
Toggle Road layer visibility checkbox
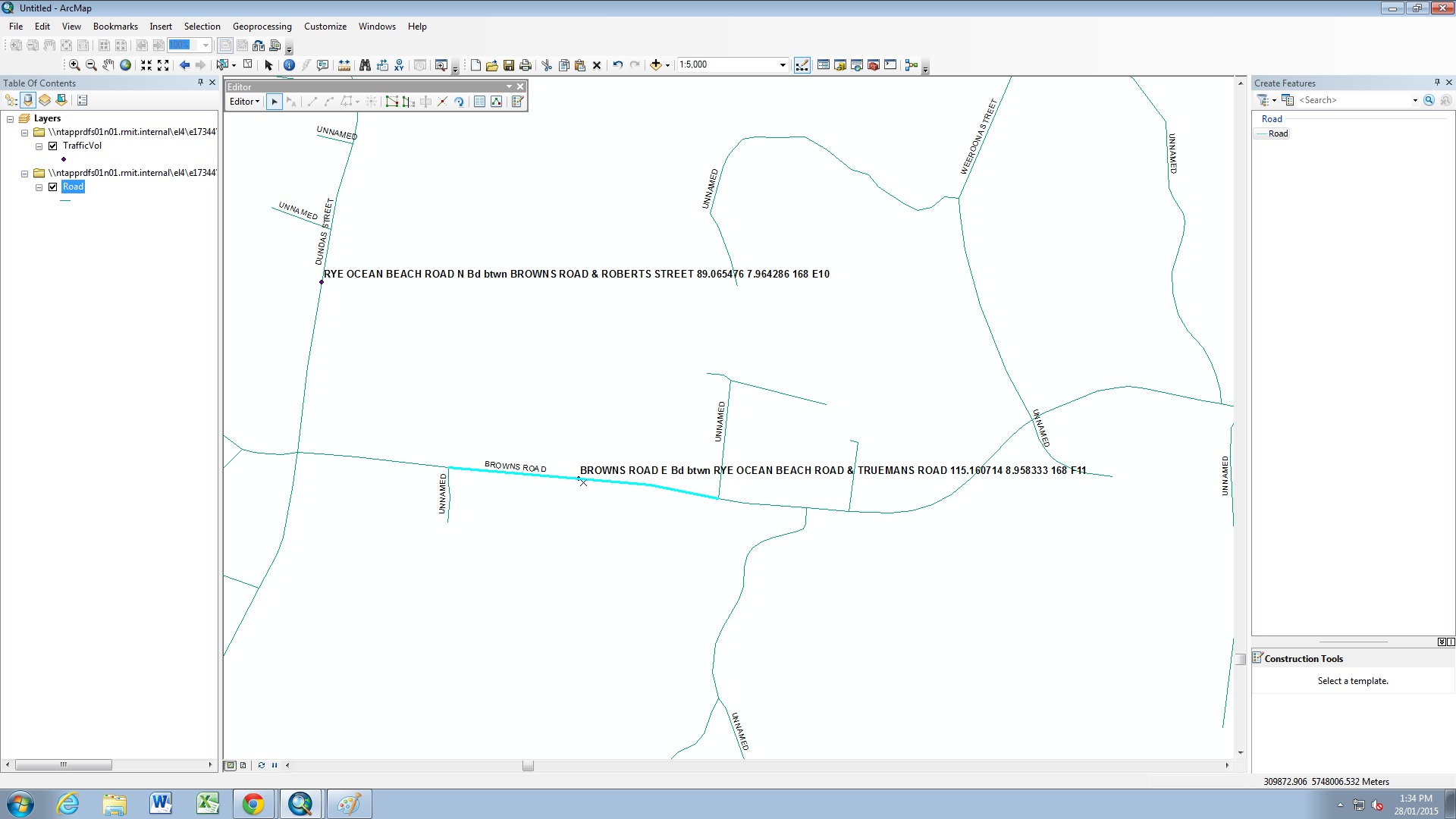click(53, 187)
